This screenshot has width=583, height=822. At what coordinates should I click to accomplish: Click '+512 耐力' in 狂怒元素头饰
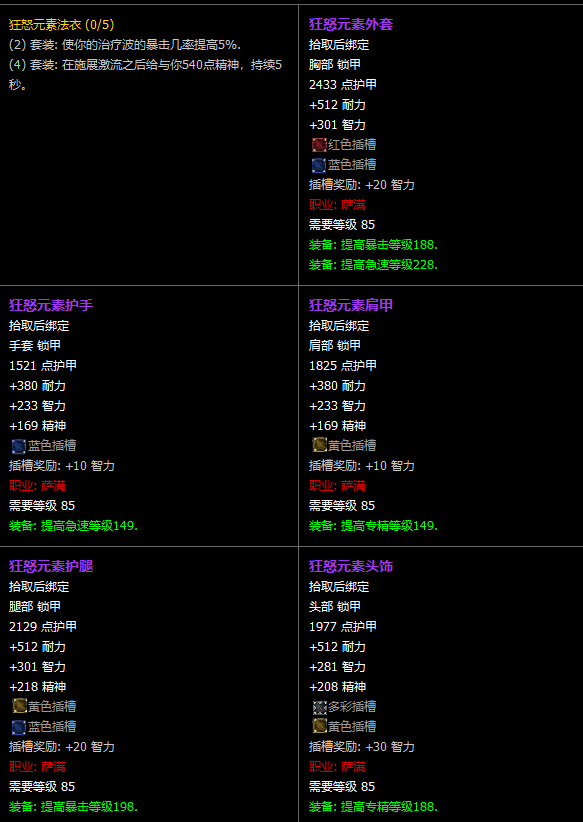337,646
